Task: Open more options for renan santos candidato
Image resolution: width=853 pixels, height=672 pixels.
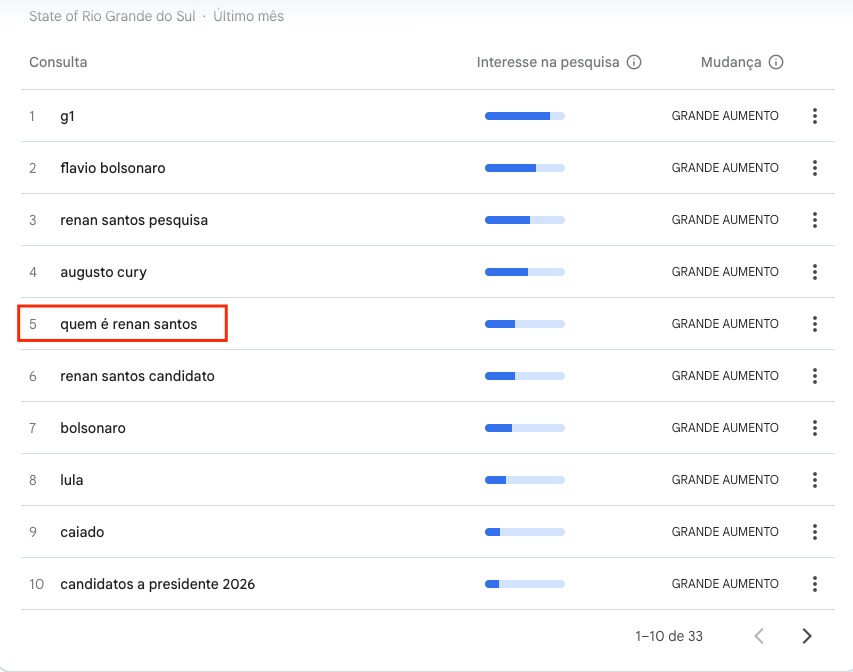Action: (x=814, y=376)
